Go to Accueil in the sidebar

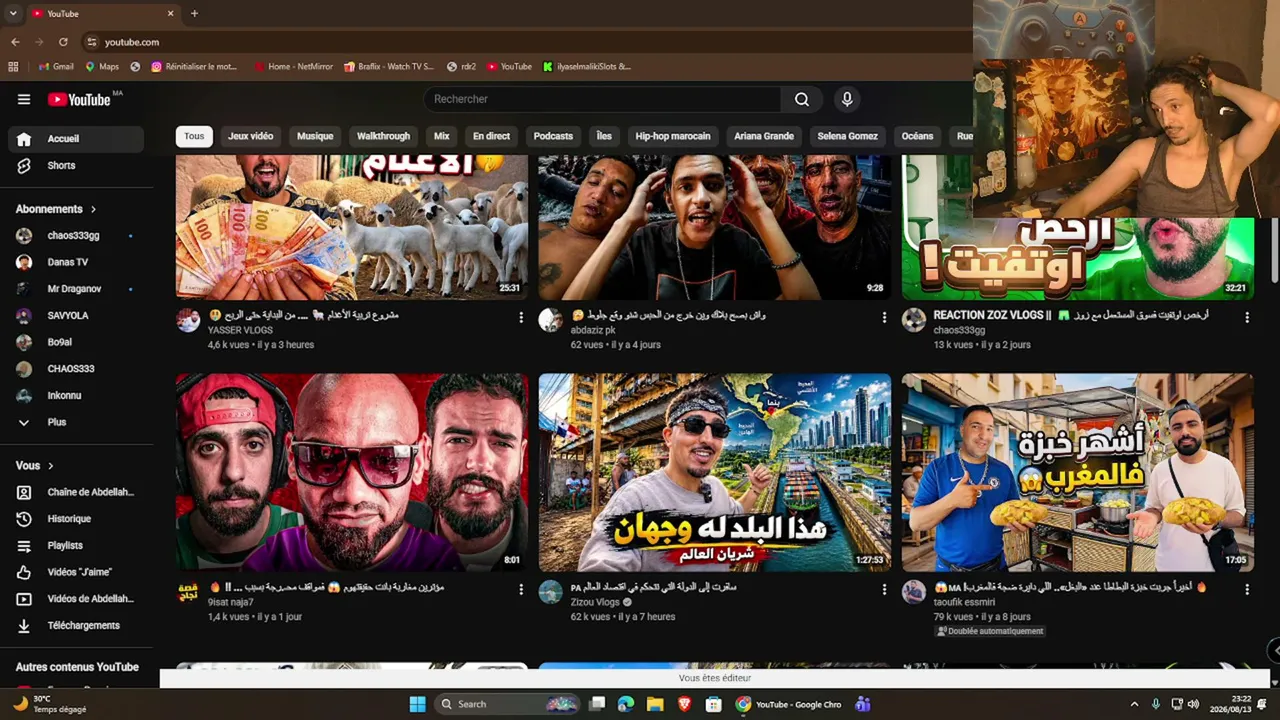(75, 139)
